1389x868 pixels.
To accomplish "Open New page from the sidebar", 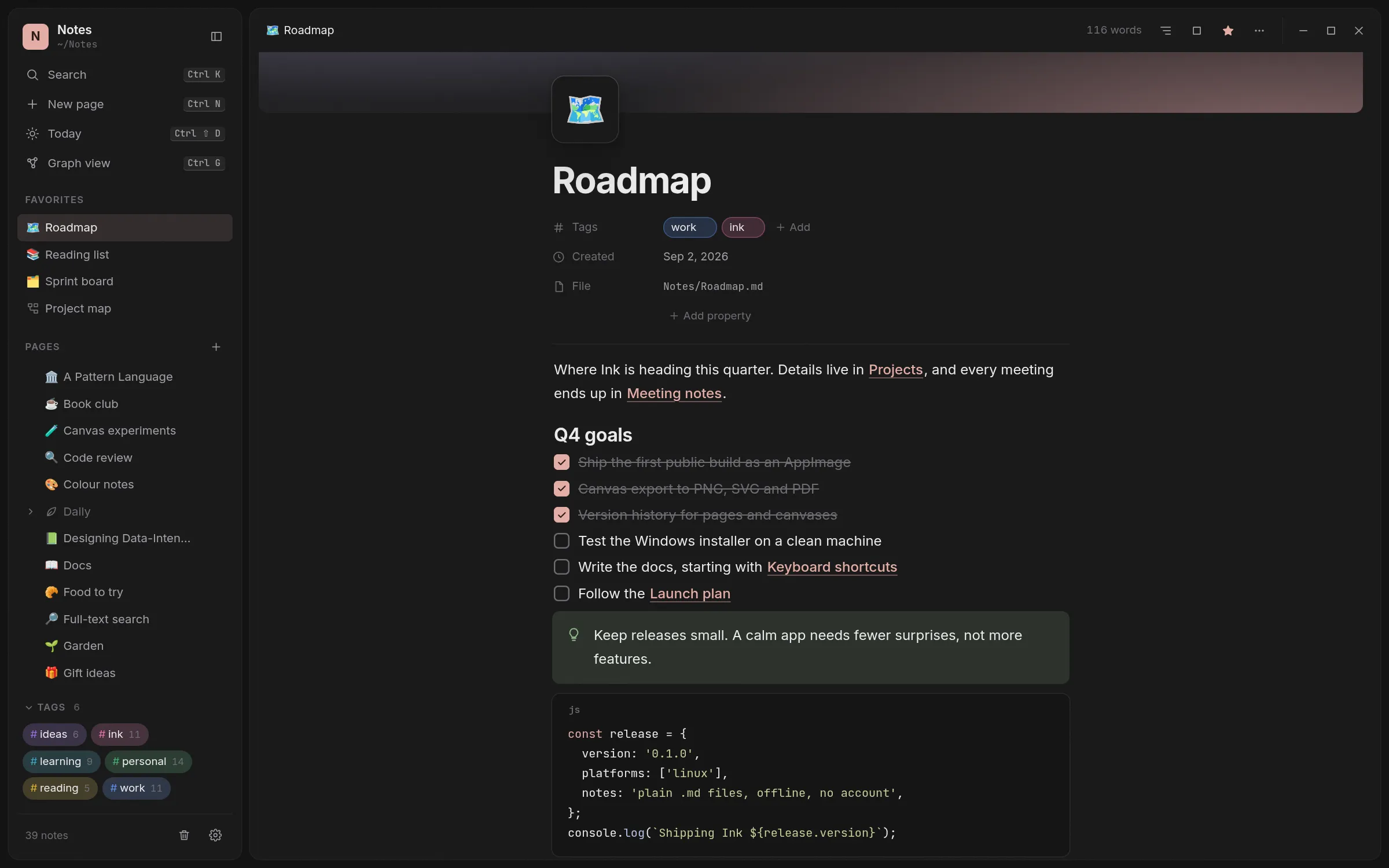I will coord(125,104).
